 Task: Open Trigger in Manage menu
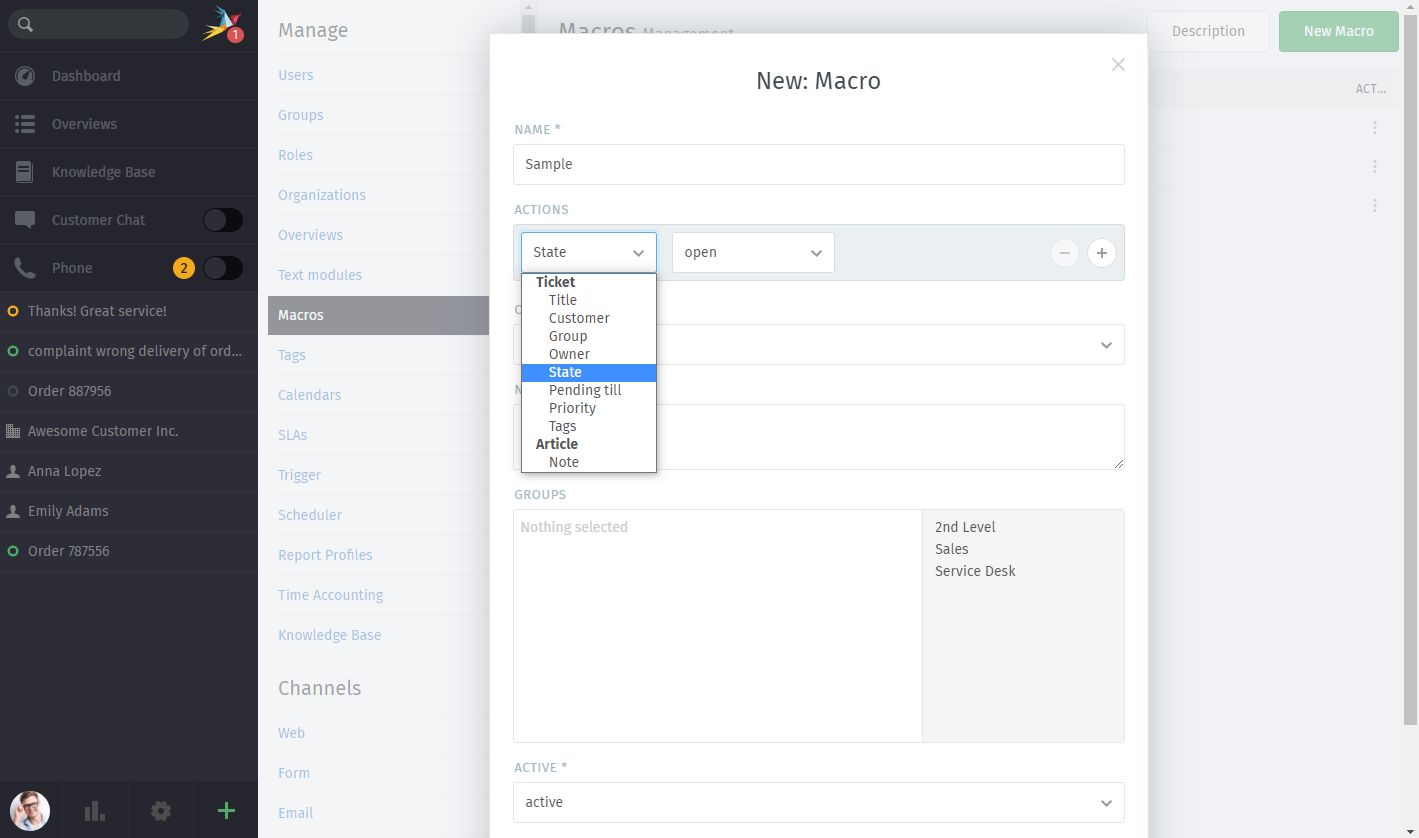(300, 475)
